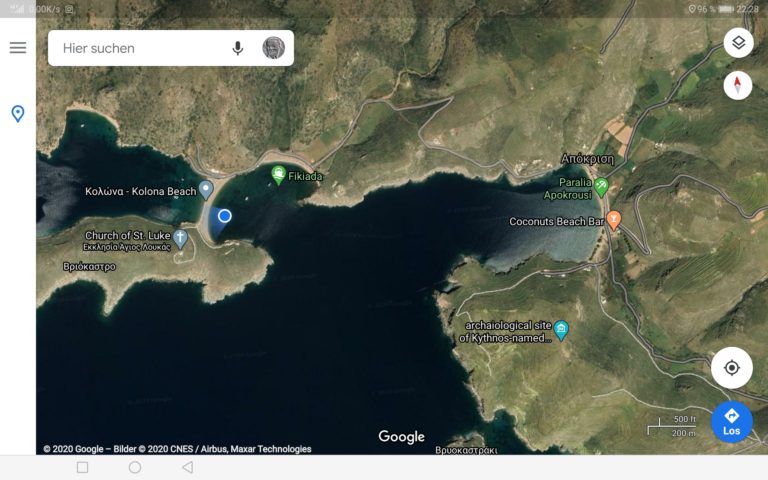Select the Fikiada campsite marker
The height and width of the screenshot is (480, 768).
(279, 174)
